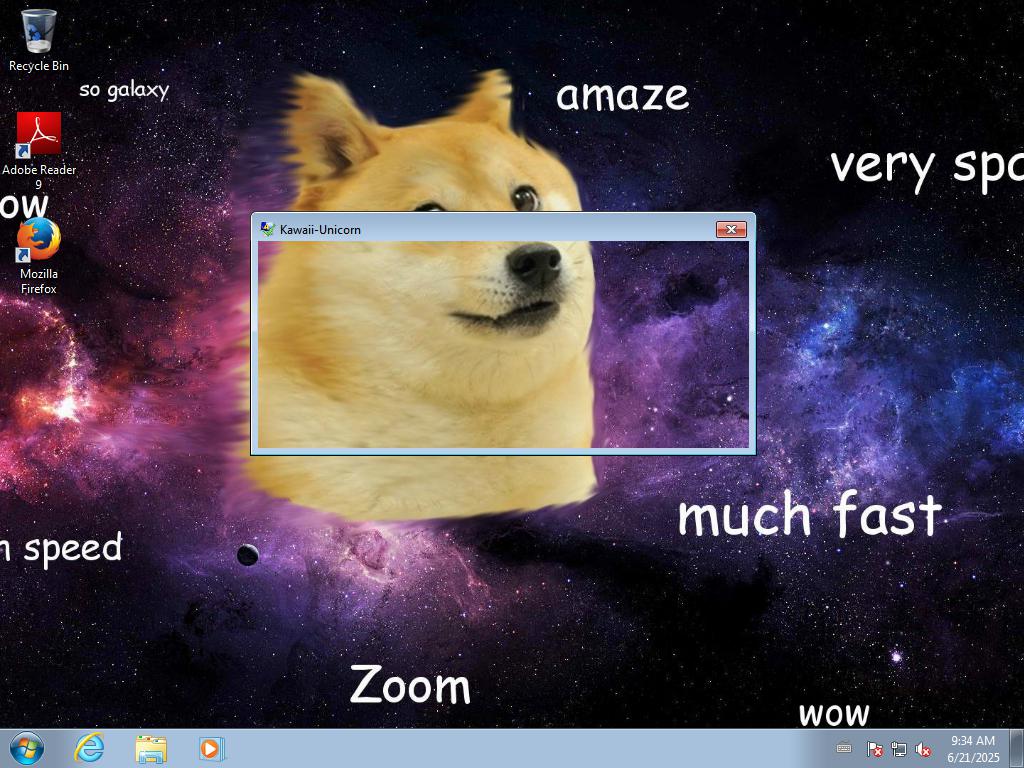The height and width of the screenshot is (768, 1024).
Task: Click the network status tray icon
Action: click(899, 749)
